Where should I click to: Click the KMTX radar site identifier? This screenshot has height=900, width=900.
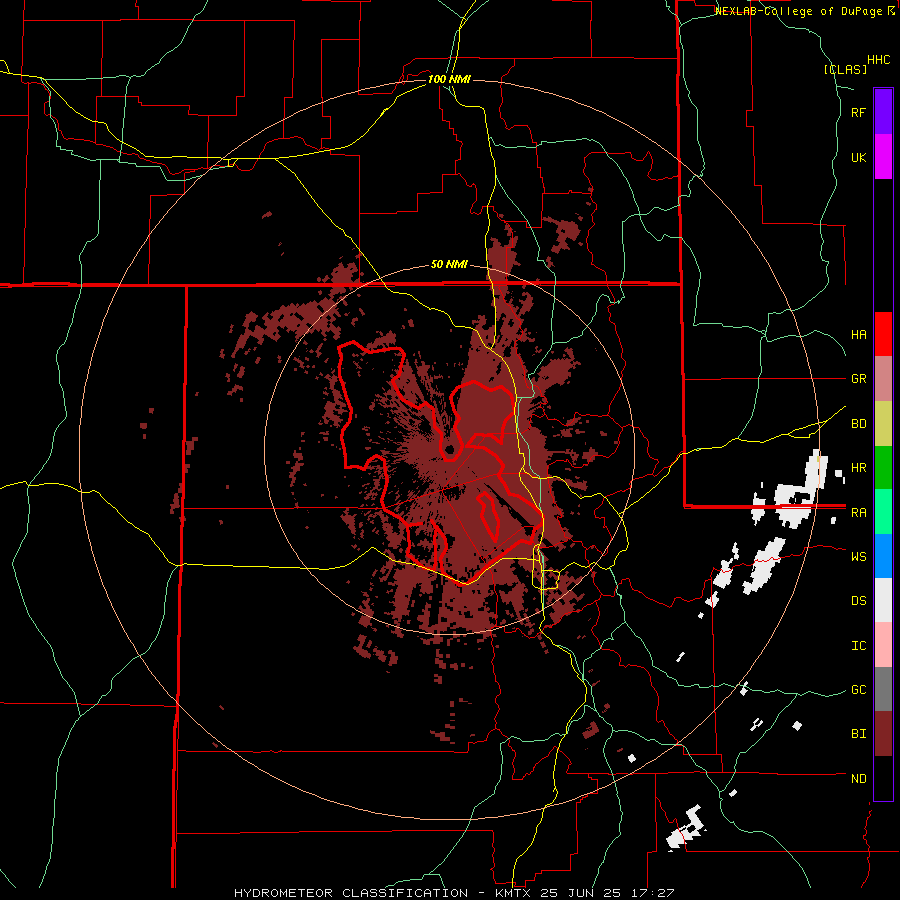tap(515, 893)
